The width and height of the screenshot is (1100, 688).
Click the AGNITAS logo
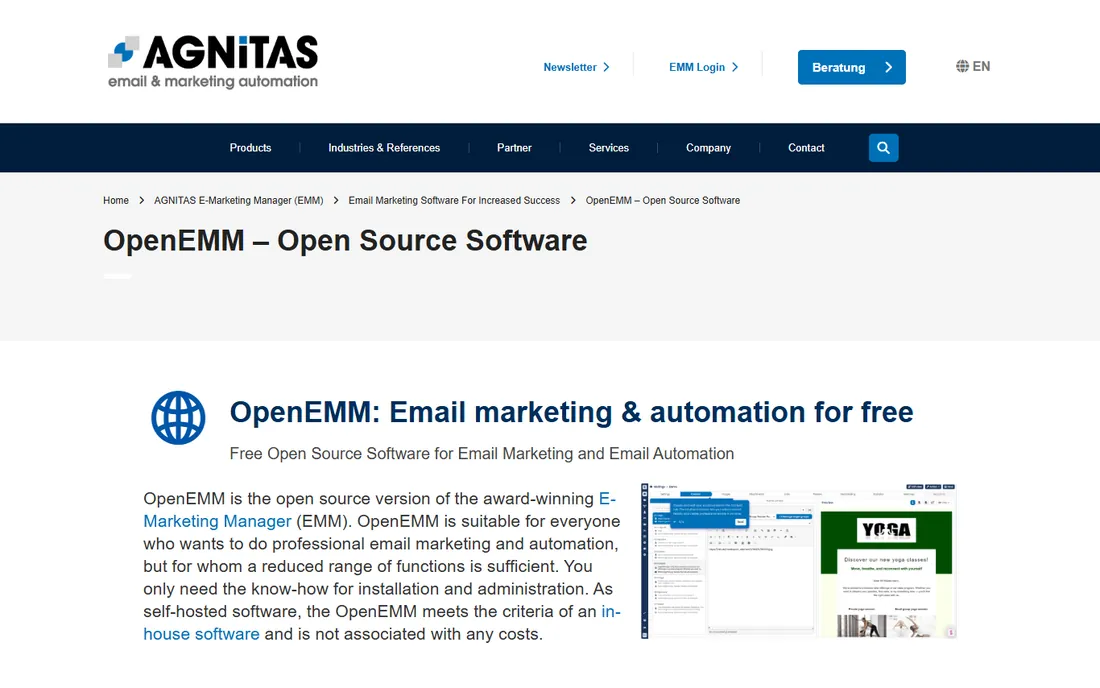tap(213, 62)
